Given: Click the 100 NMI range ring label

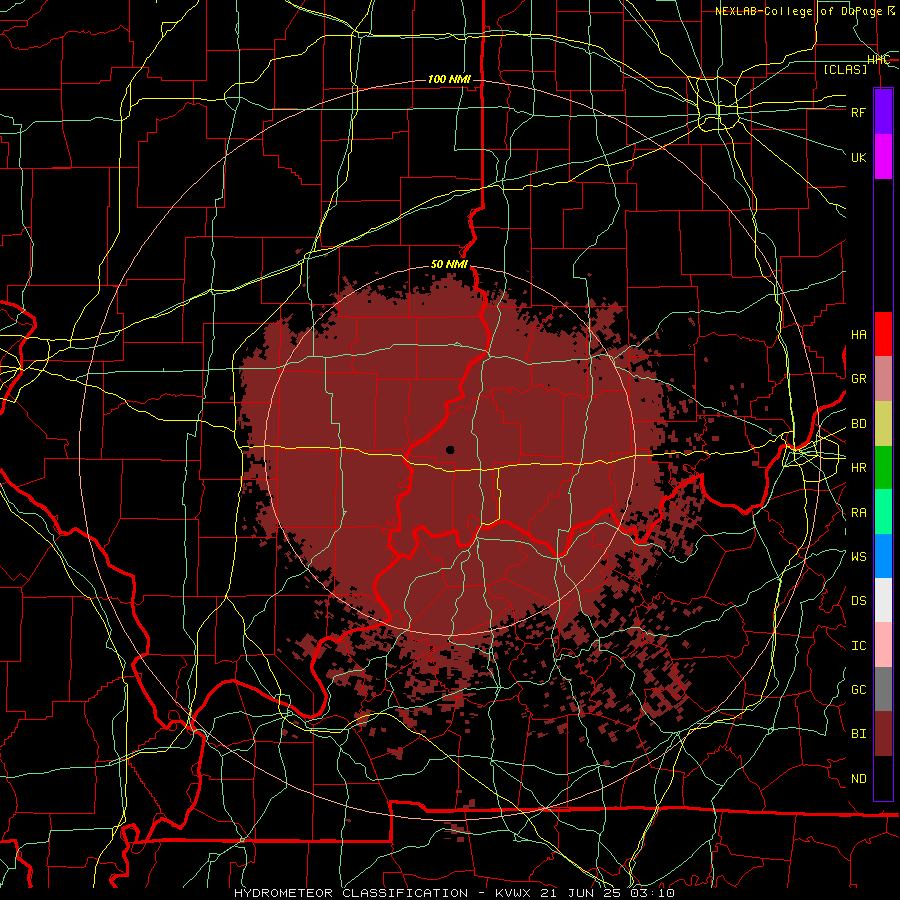Looking at the screenshot, I should [x=449, y=79].
